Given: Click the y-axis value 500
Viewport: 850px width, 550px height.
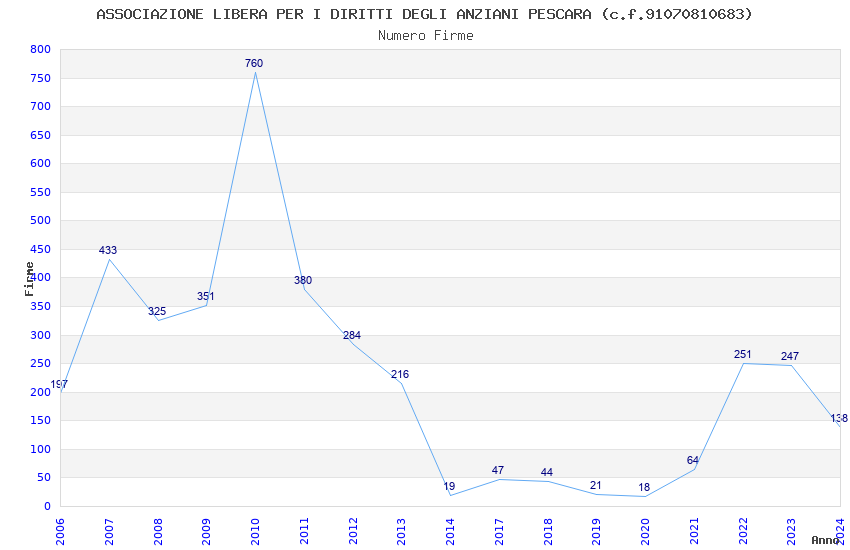Looking at the screenshot, I should click(41, 221).
